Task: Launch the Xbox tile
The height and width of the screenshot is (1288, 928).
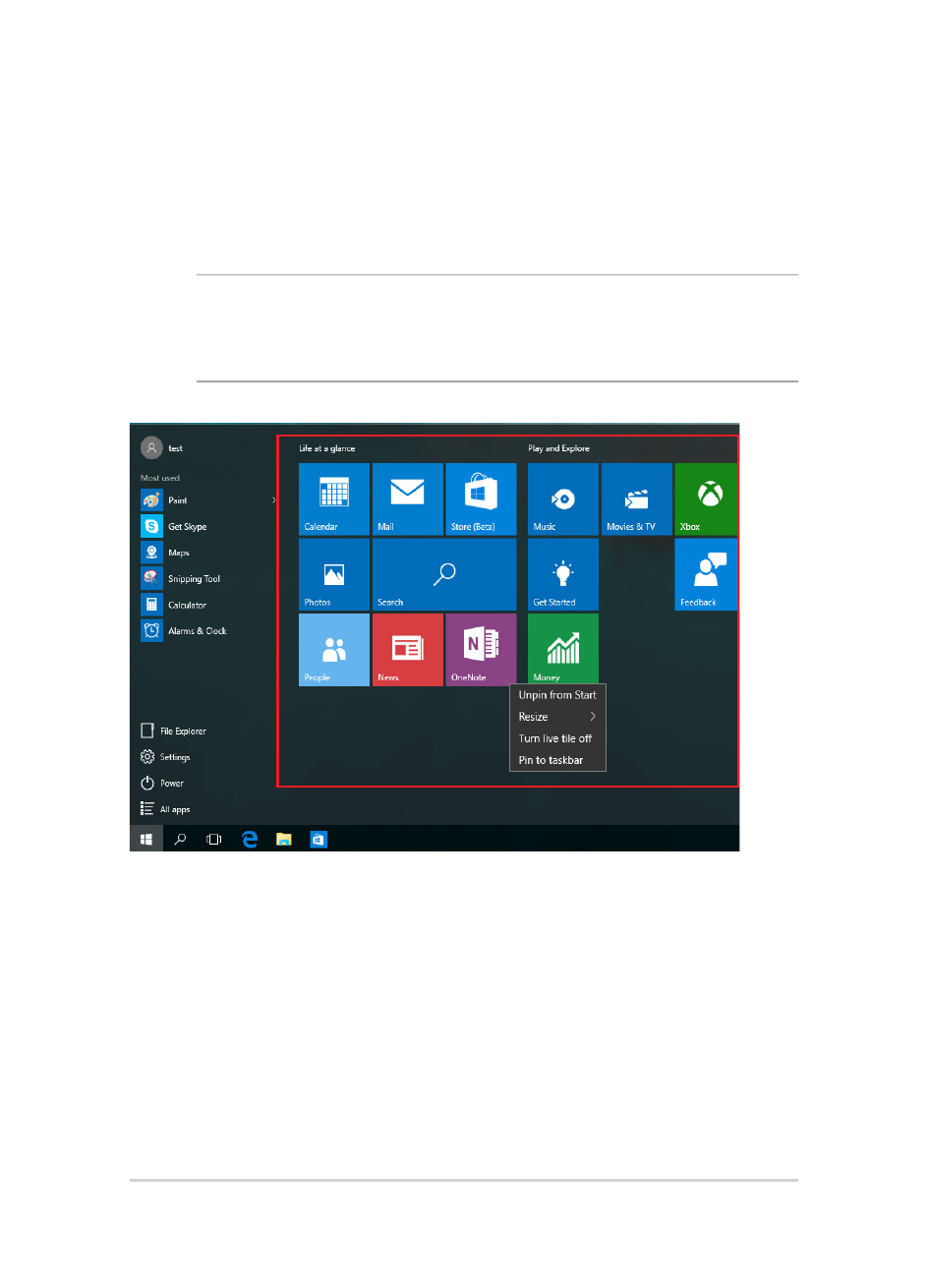Action: tap(706, 499)
